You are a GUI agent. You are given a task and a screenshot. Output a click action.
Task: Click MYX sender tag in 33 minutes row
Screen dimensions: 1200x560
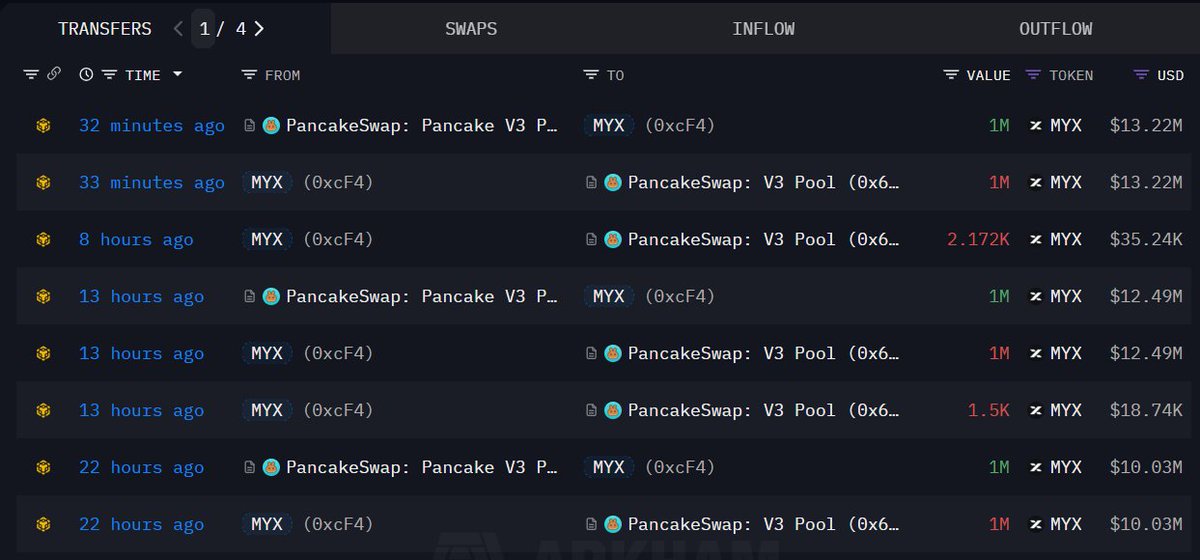267,183
